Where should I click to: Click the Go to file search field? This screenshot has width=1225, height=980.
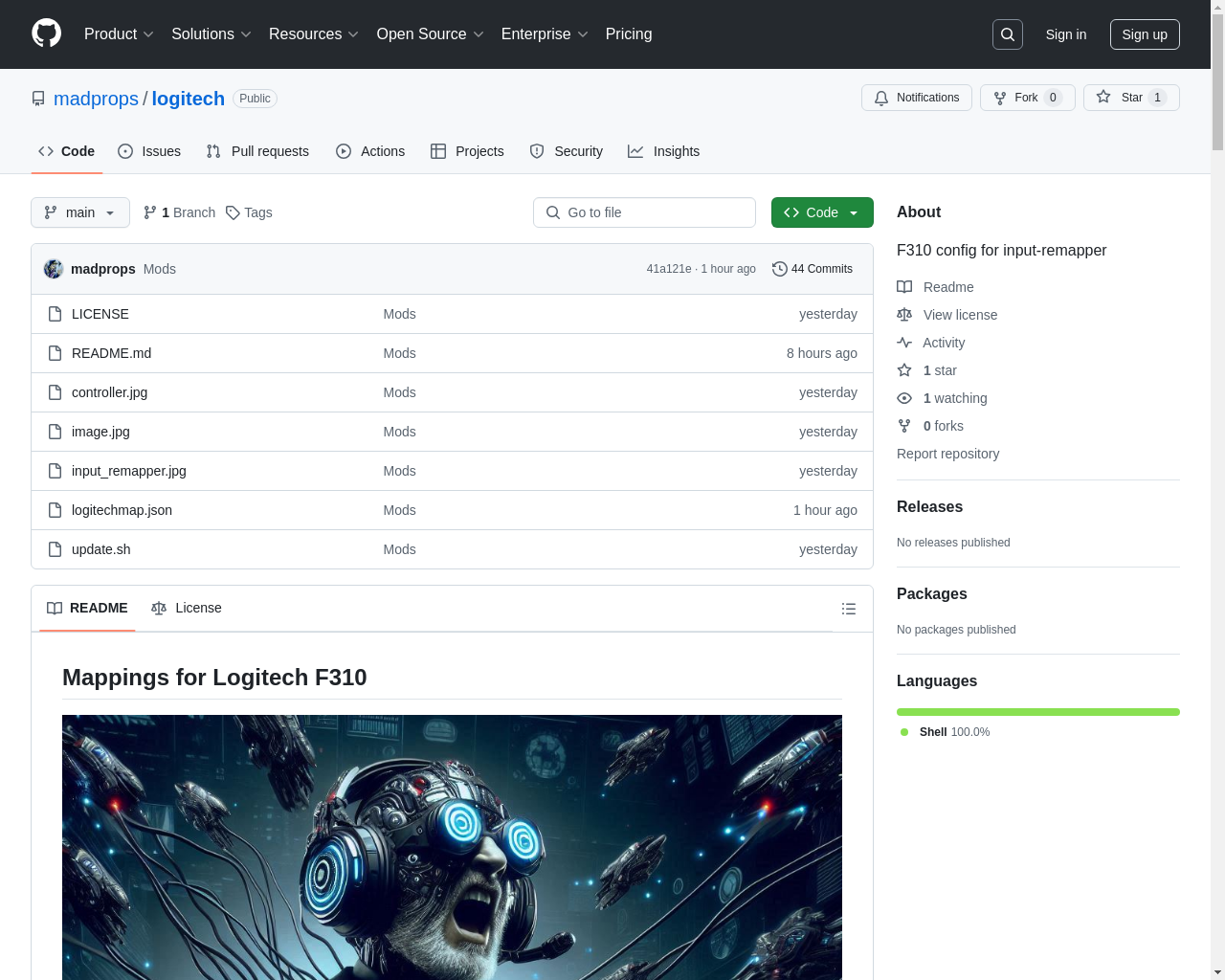(644, 212)
